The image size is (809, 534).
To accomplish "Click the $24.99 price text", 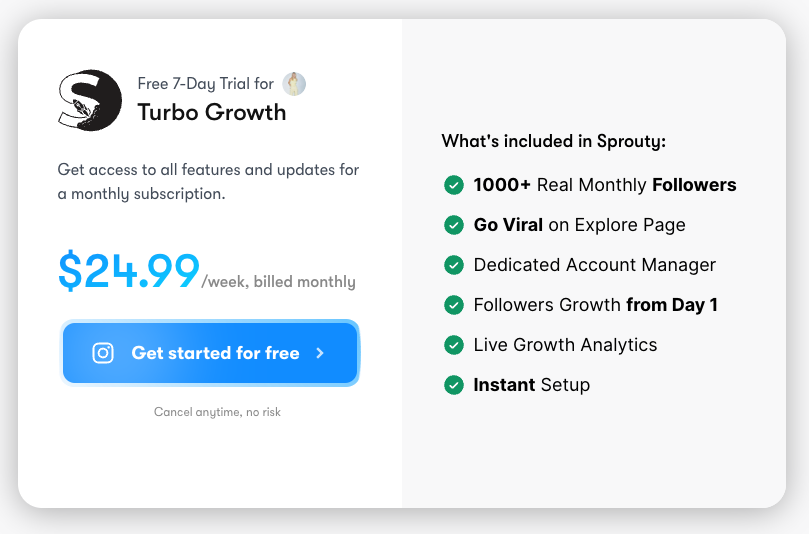I will [129, 271].
